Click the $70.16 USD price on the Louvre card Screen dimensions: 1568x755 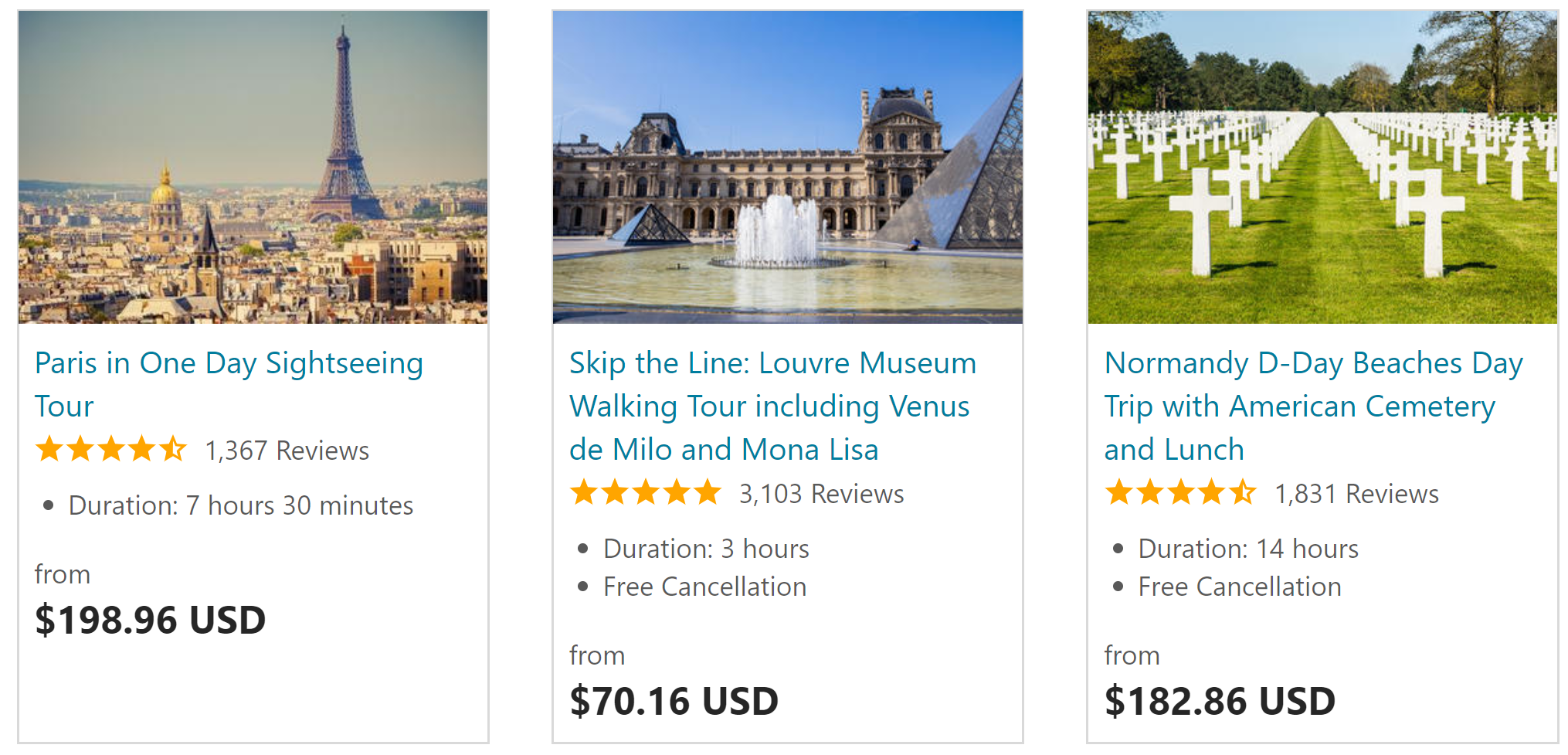point(673,700)
